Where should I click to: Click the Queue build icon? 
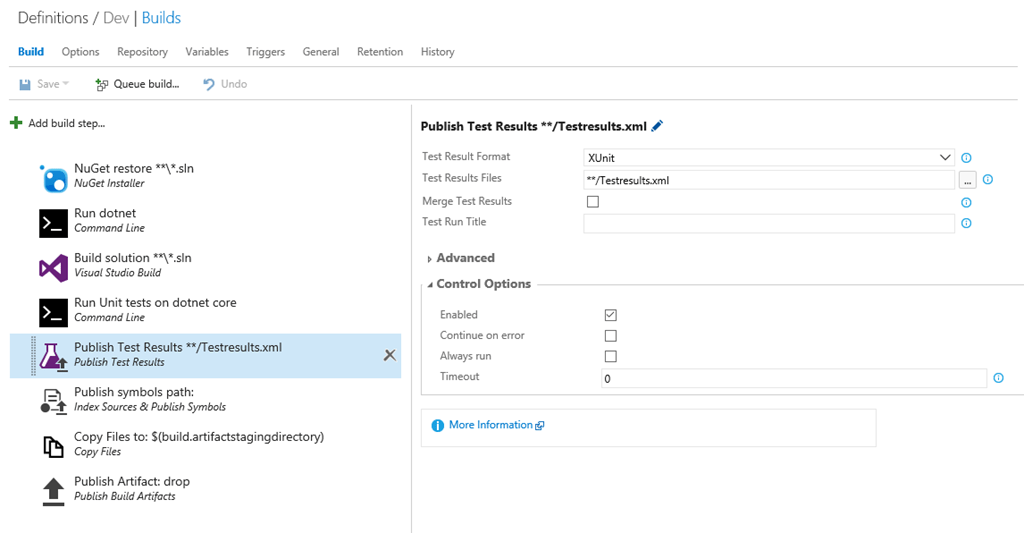101,84
